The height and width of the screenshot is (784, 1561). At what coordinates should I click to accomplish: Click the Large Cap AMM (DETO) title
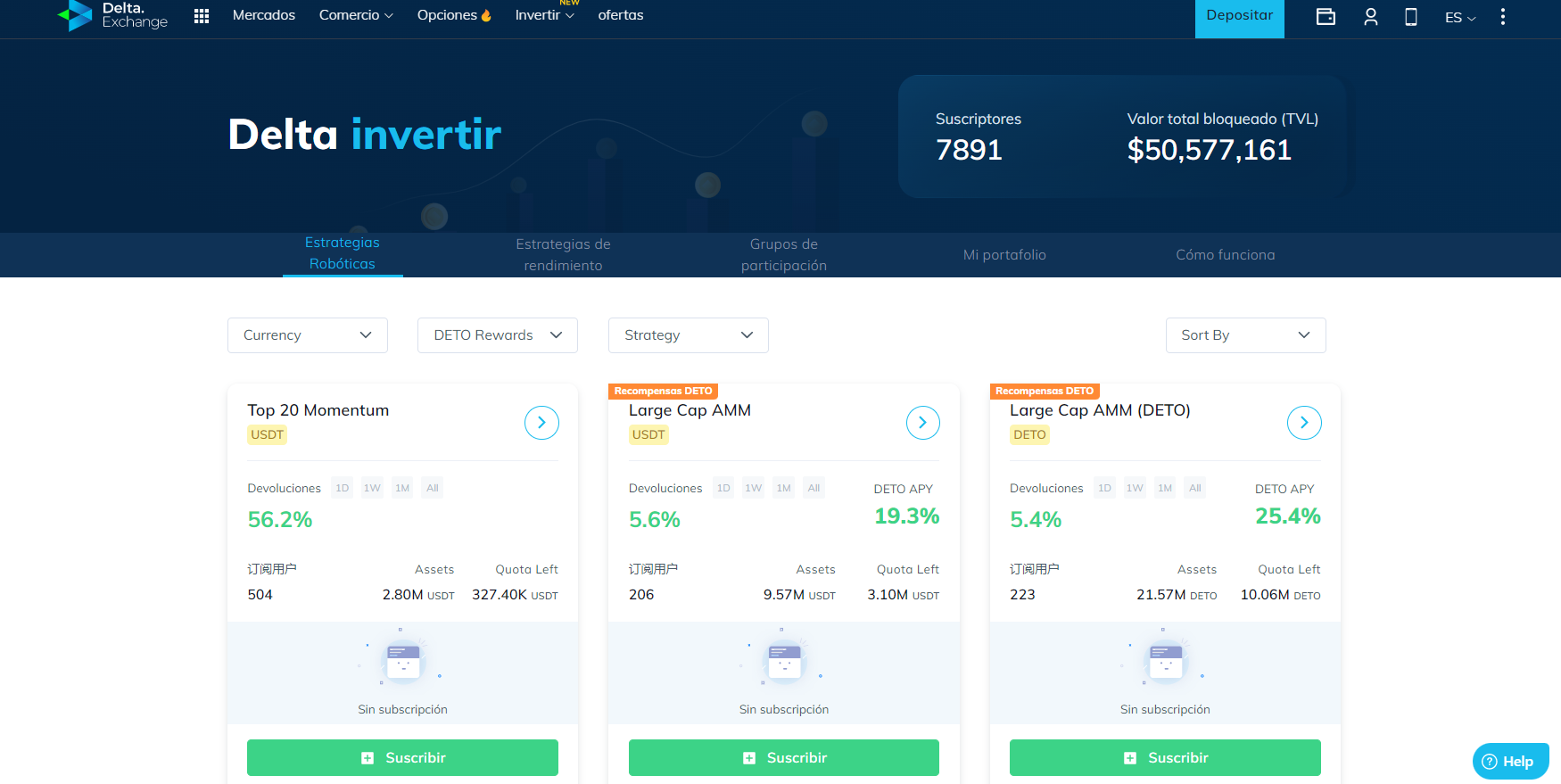pyautogui.click(x=1100, y=410)
